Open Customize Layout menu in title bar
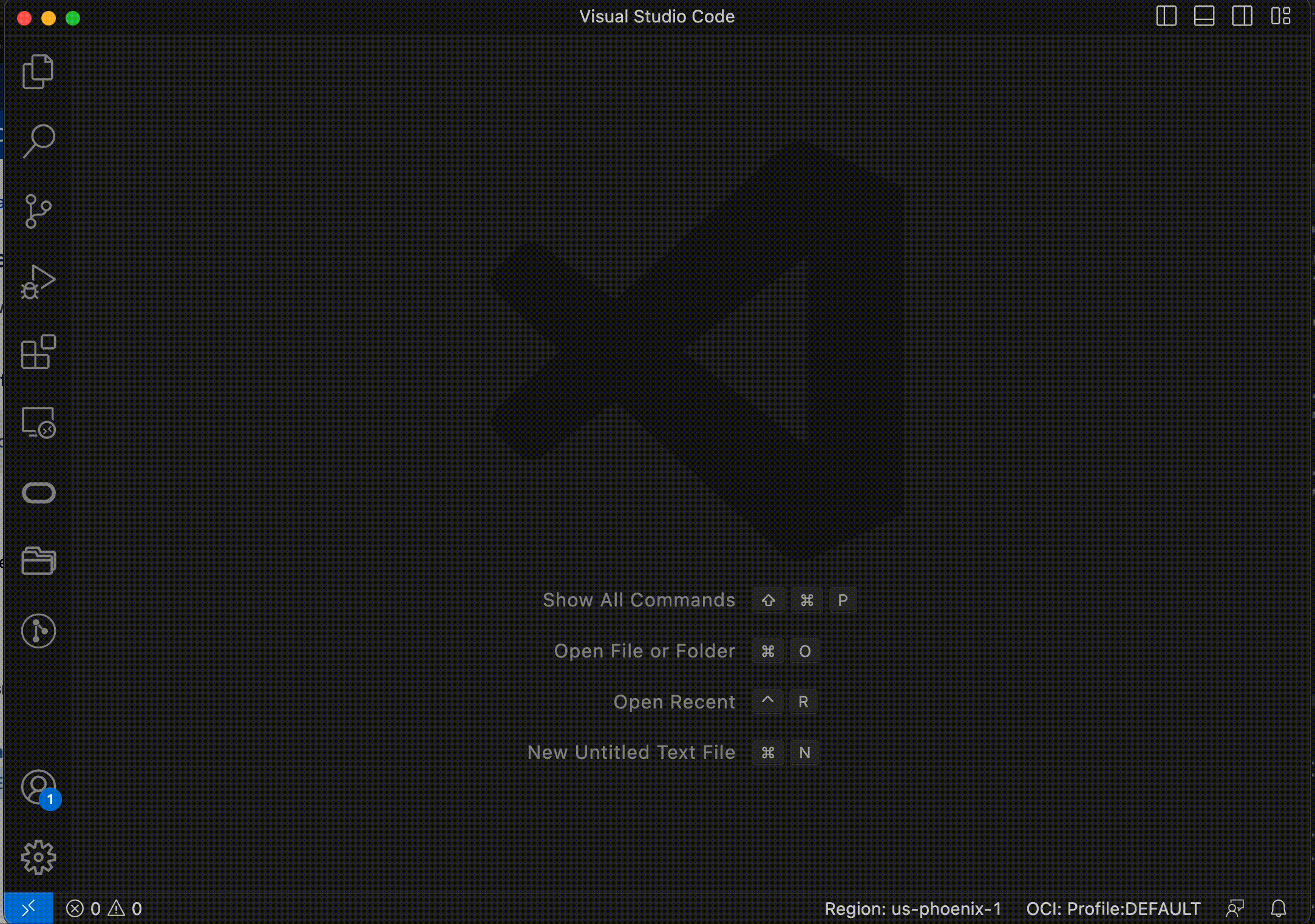1315x924 pixels. tap(1280, 16)
